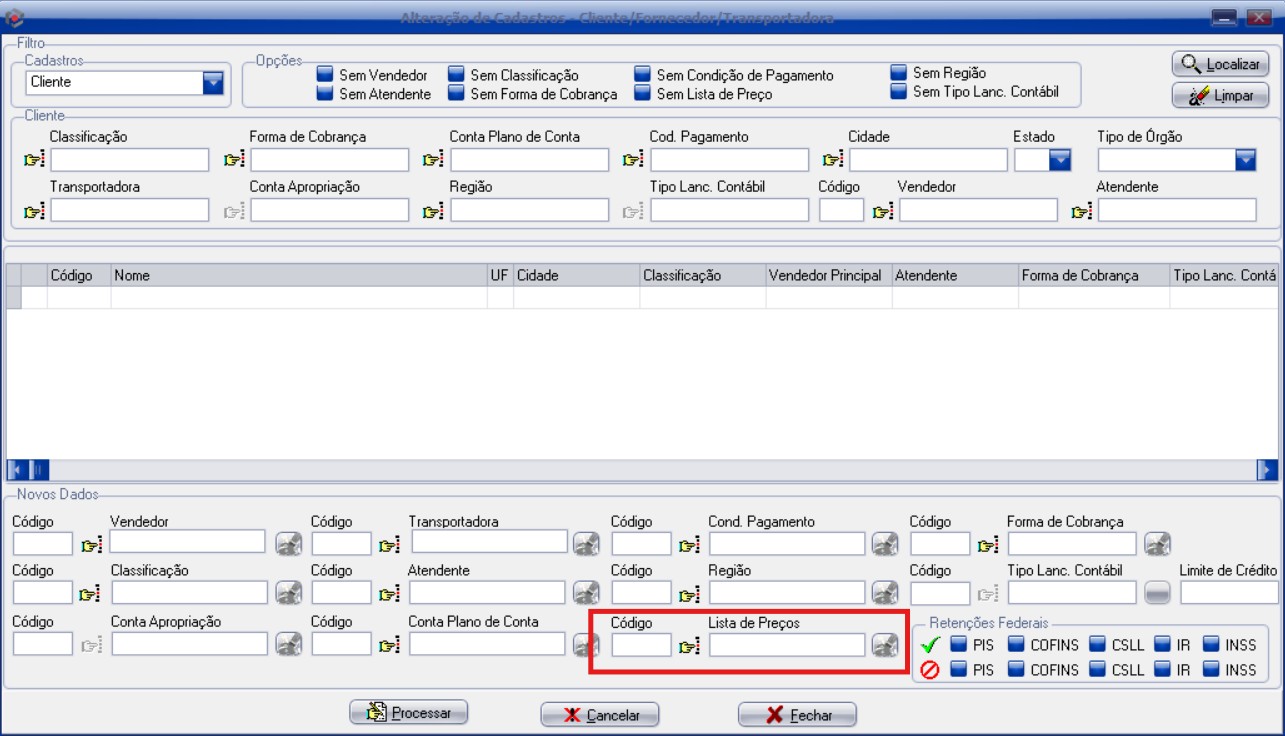Check COFINS in the green retention row
Screen dimensions: 1285x736
1016,645
